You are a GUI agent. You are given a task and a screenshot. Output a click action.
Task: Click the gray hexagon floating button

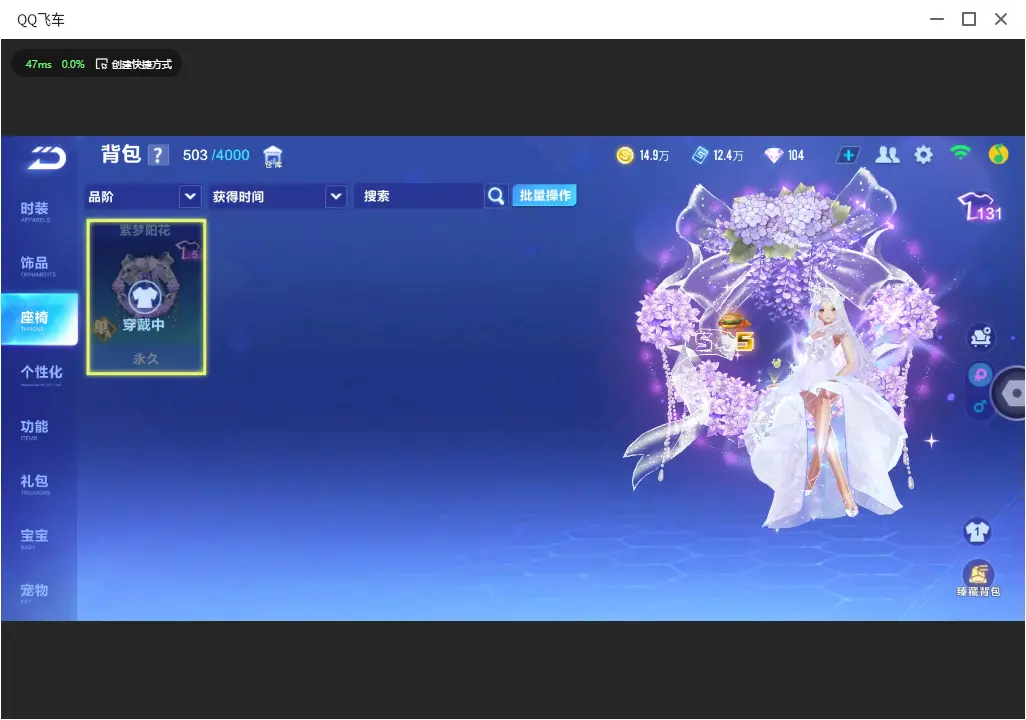[x=1011, y=393]
